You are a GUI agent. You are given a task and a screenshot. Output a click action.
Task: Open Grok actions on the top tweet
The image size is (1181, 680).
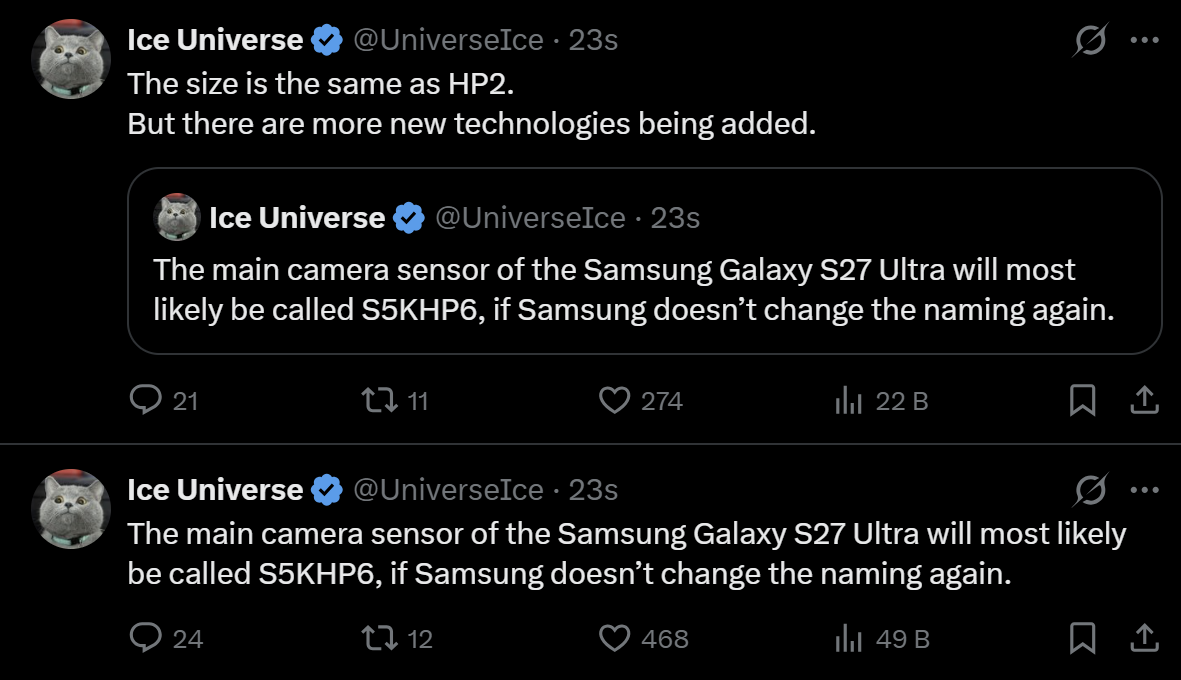tap(1088, 37)
